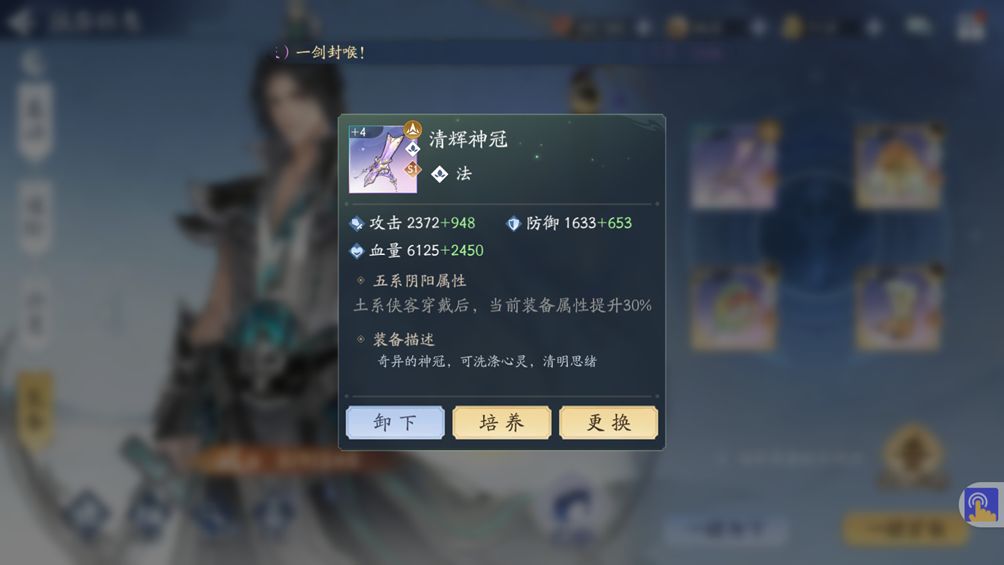The height and width of the screenshot is (565, 1004).
Task: Tap the diamond 法 type icon
Action: pyautogui.click(x=439, y=174)
